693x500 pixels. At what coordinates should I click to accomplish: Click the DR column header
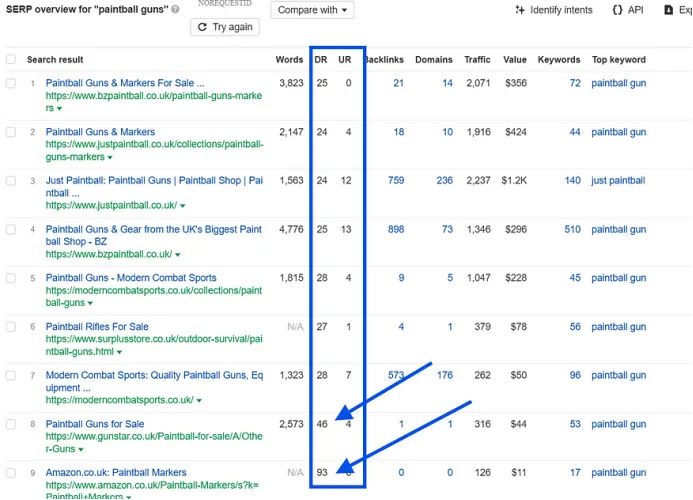point(321,60)
